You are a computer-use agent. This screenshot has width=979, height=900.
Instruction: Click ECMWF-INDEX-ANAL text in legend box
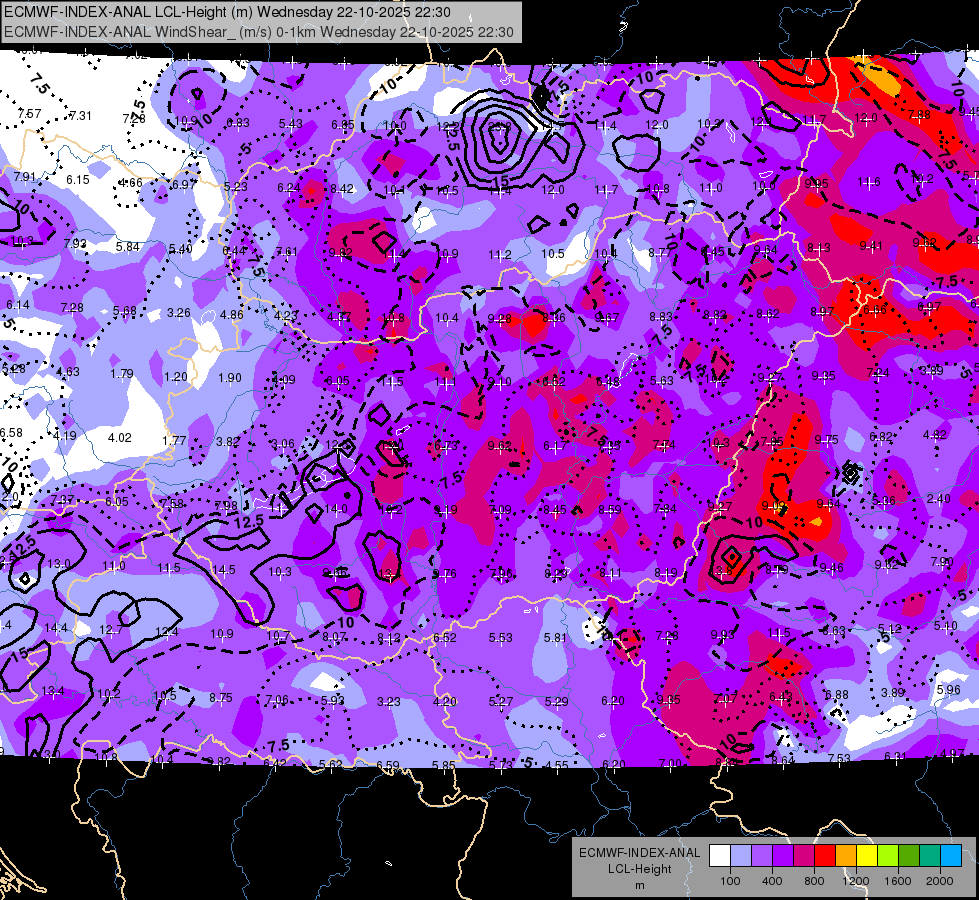[640, 853]
